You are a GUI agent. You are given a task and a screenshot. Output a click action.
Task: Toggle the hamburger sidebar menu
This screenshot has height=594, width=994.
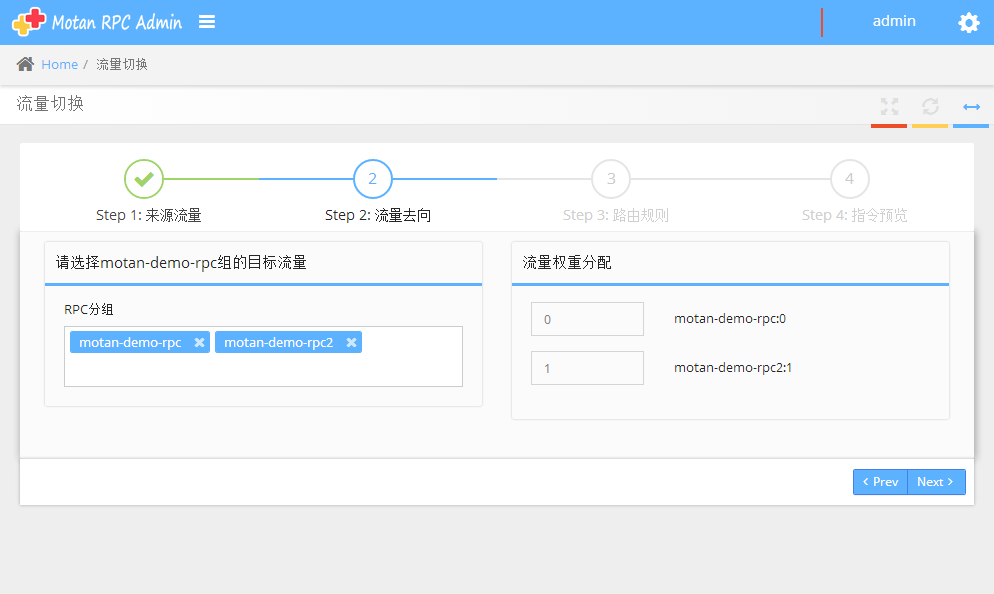tap(207, 22)
